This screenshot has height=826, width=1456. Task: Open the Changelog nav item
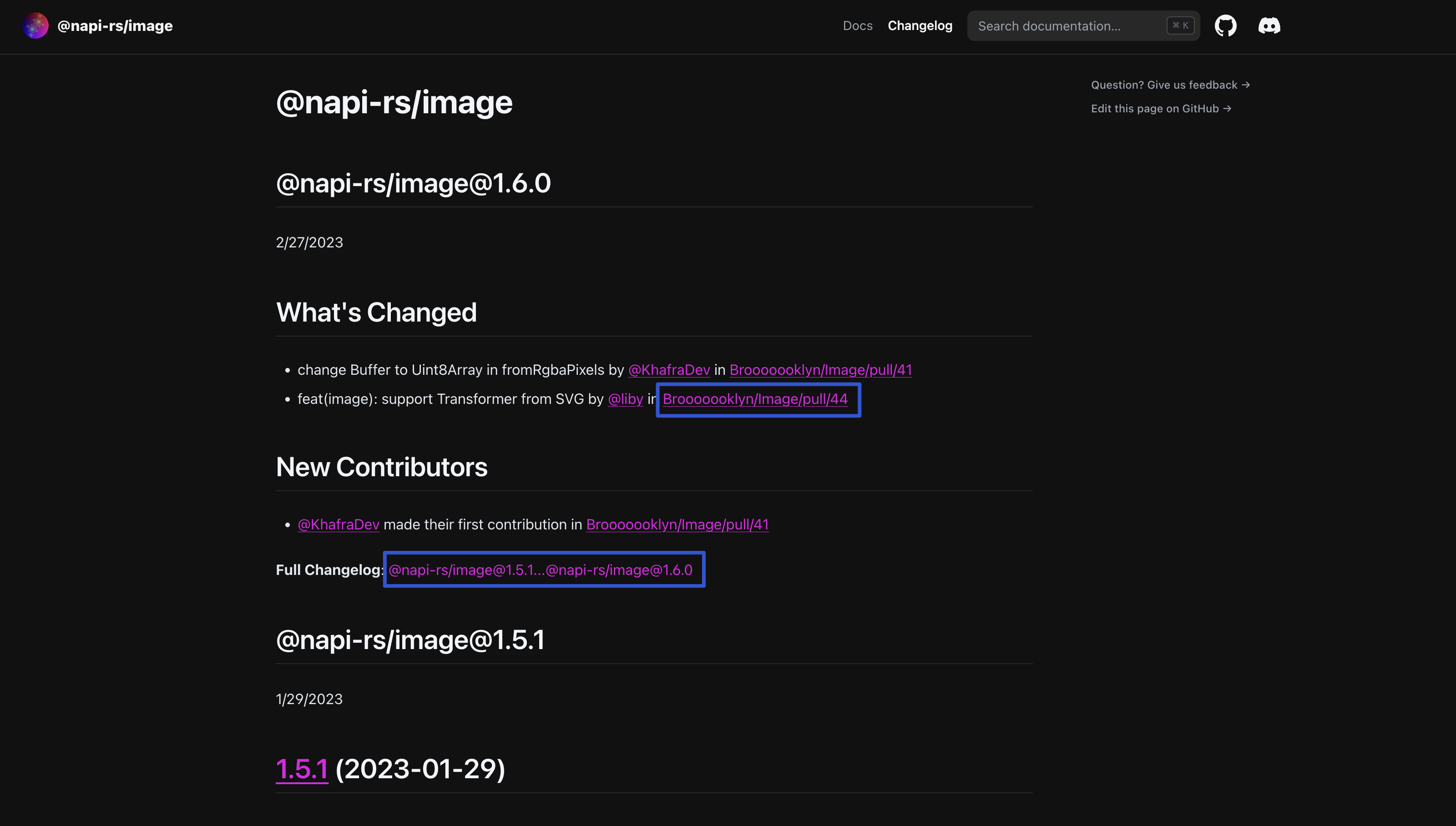pos(920,25)
